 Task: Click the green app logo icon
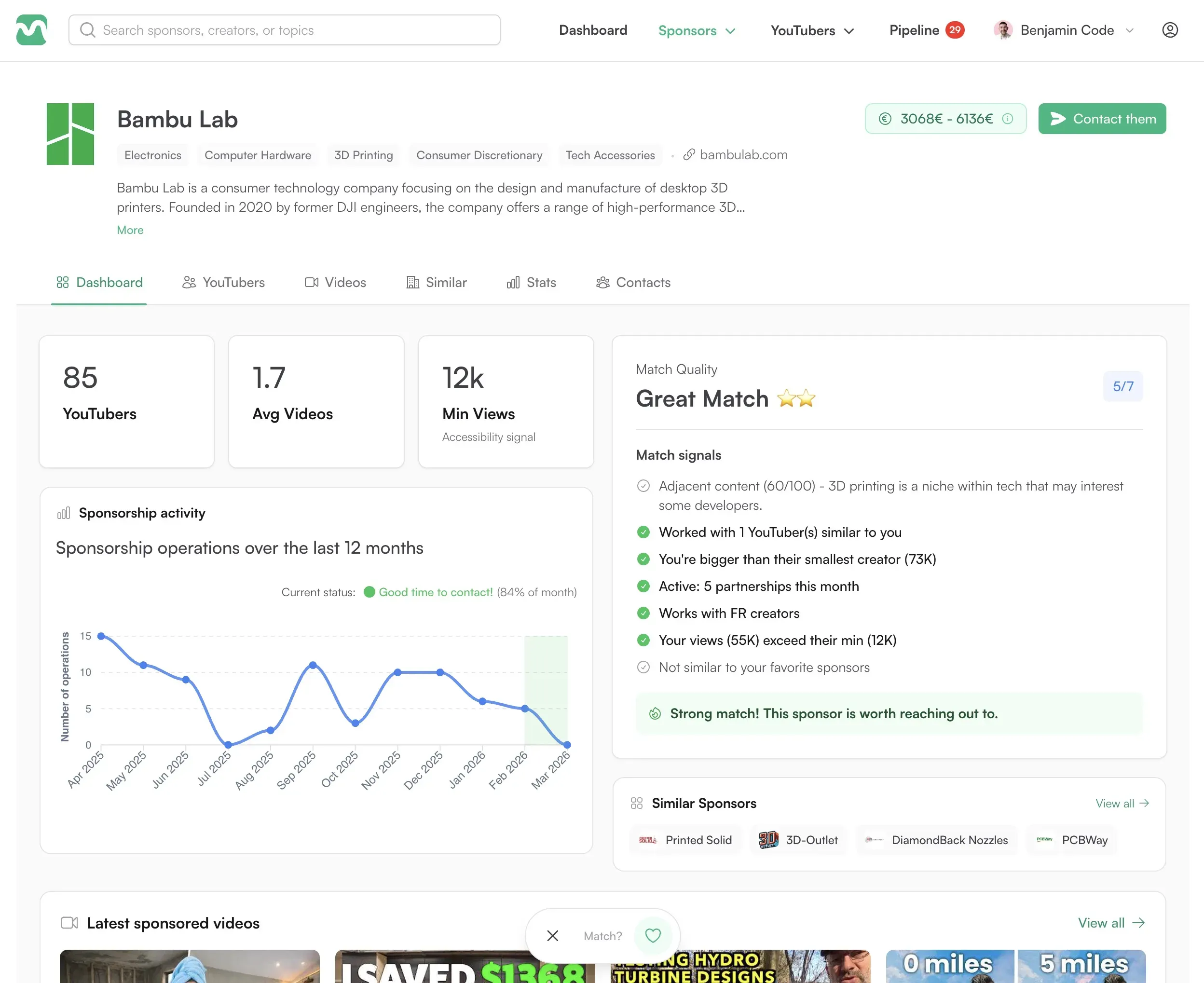(x=32, y=30)
